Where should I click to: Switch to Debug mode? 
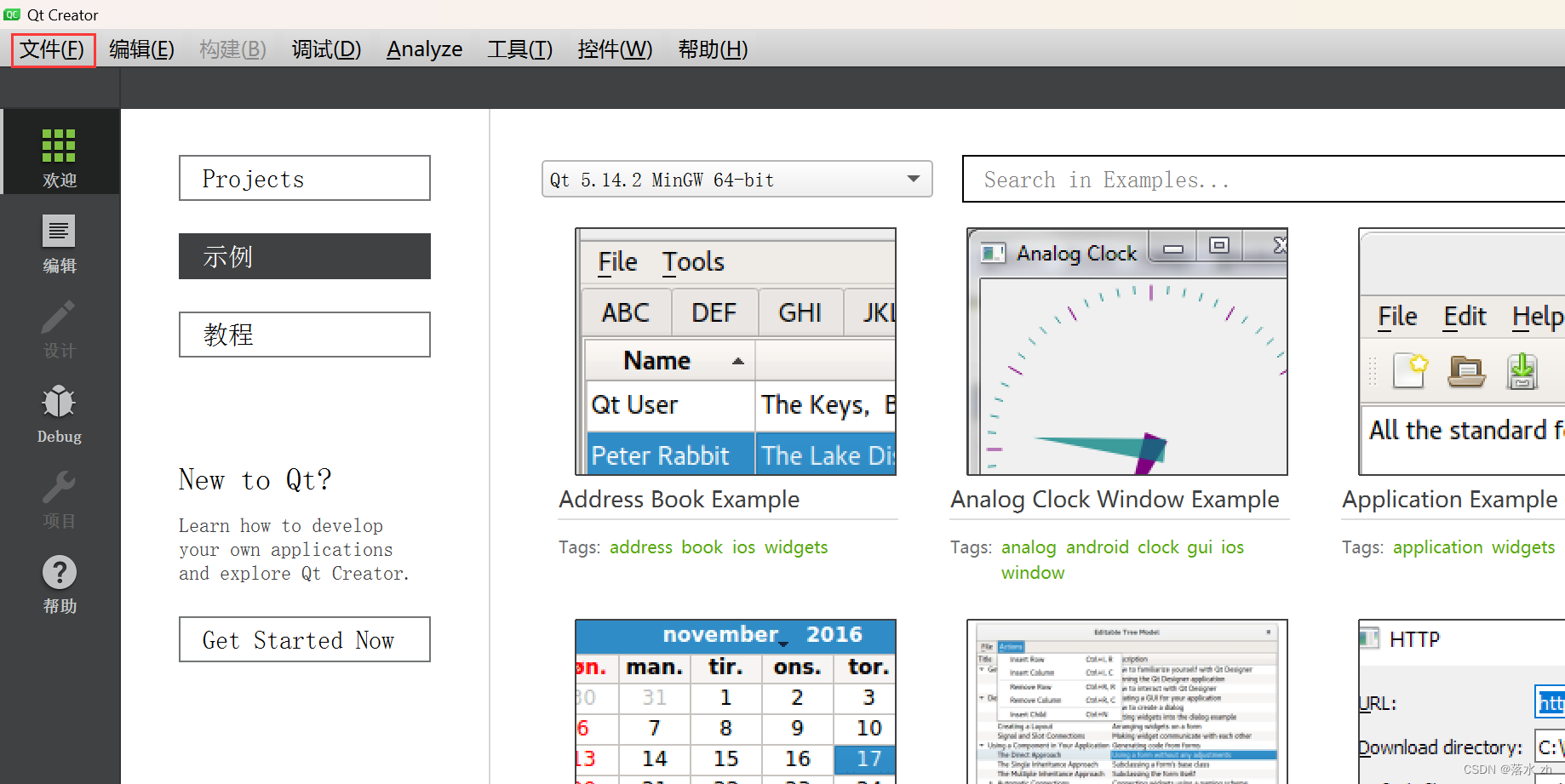click(x=60, y=414)
